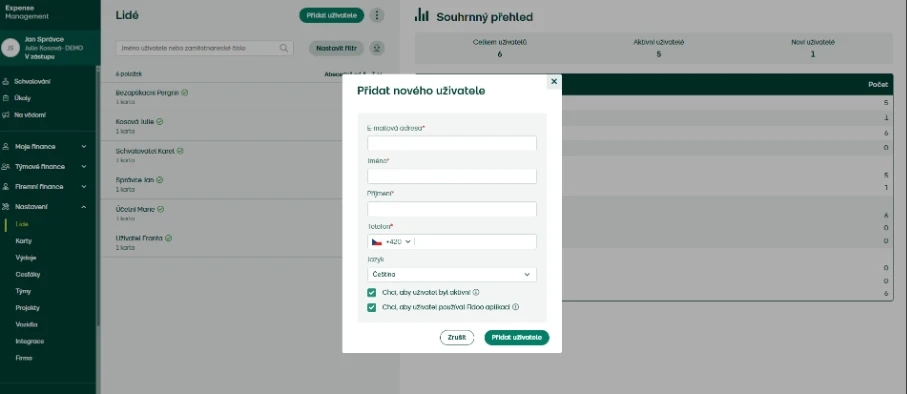The height and width of the screenshot is (394, 907).
Task: Click the Počet column header
Action: [x=878, y=84]
